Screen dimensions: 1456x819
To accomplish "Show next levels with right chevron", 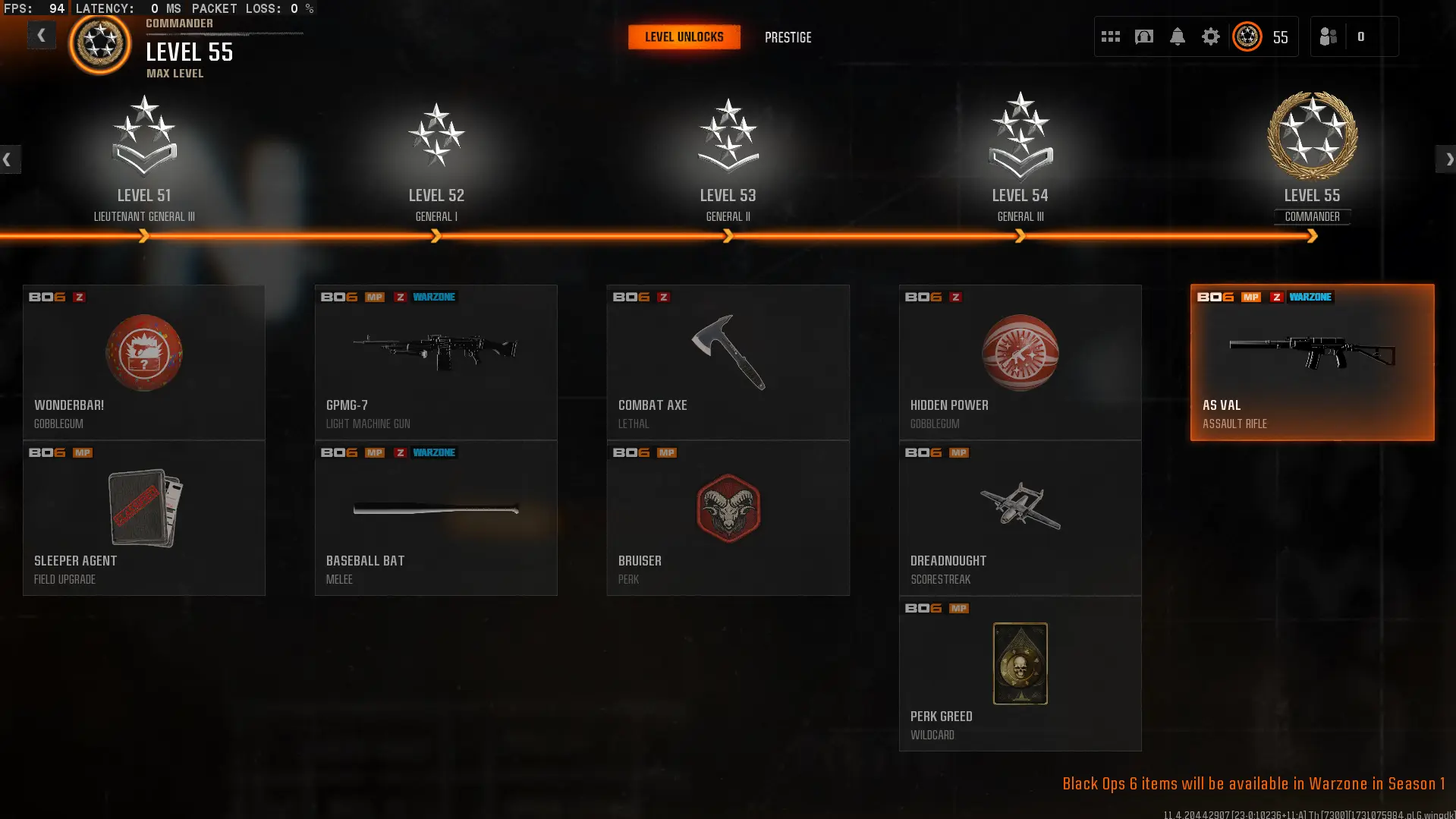I will 1446,159.
